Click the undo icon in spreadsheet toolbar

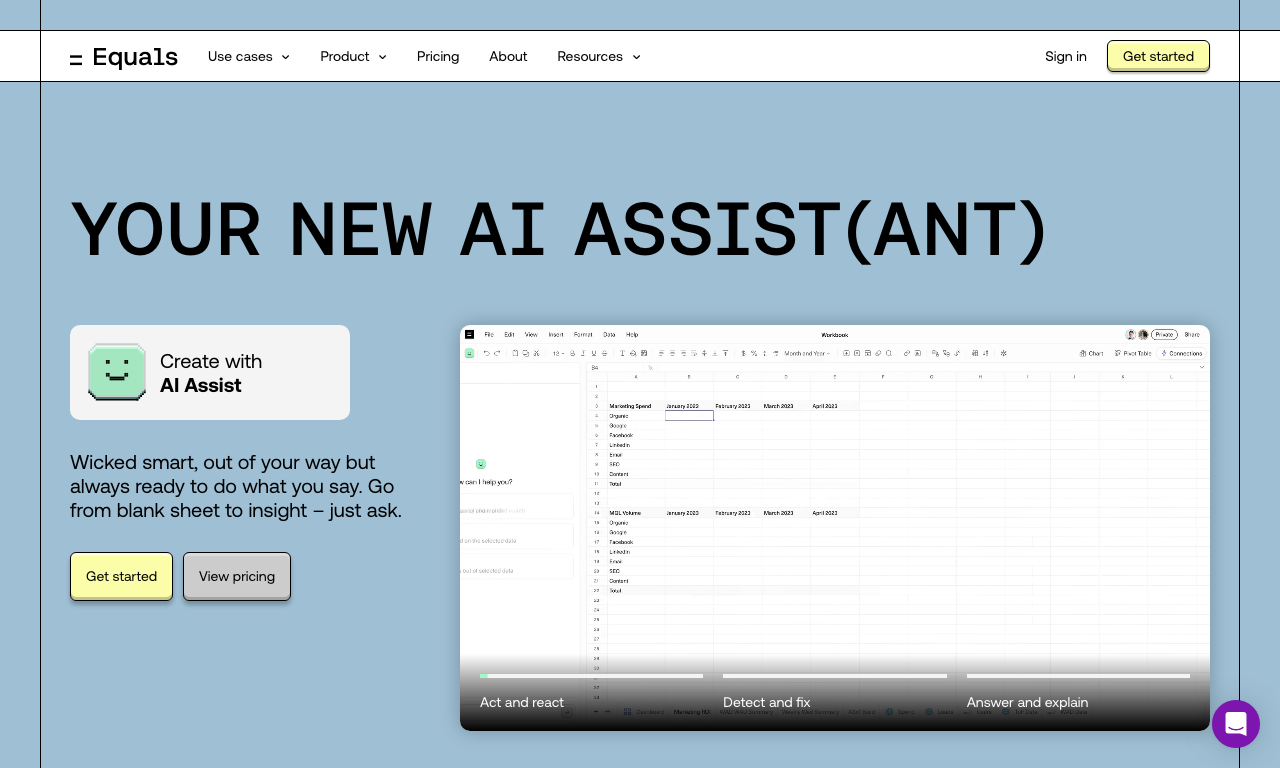click(487, 353)
